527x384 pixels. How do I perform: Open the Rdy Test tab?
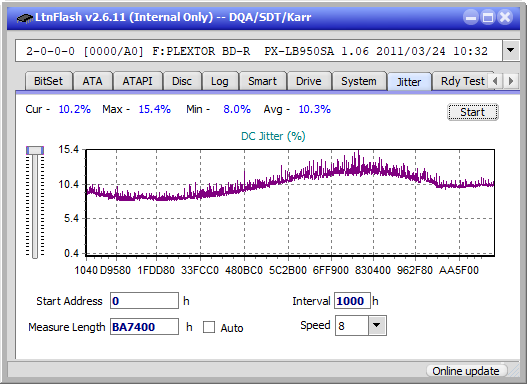[462, 81]
